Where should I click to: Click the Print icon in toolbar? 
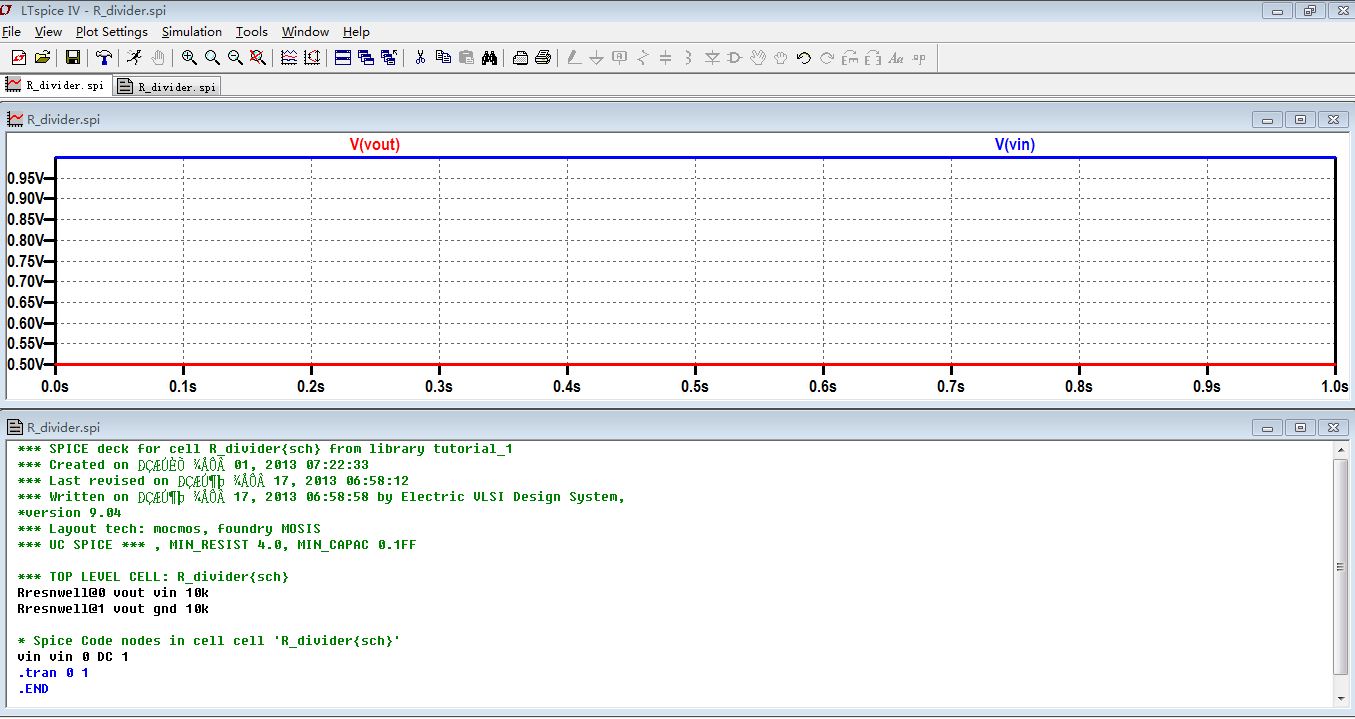(543, 58)
